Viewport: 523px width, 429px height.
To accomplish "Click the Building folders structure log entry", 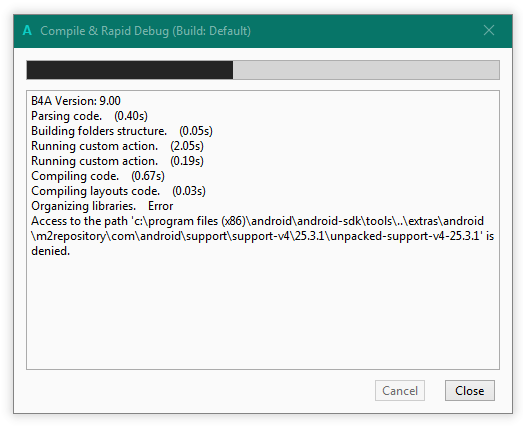I will tap(122, 131).
